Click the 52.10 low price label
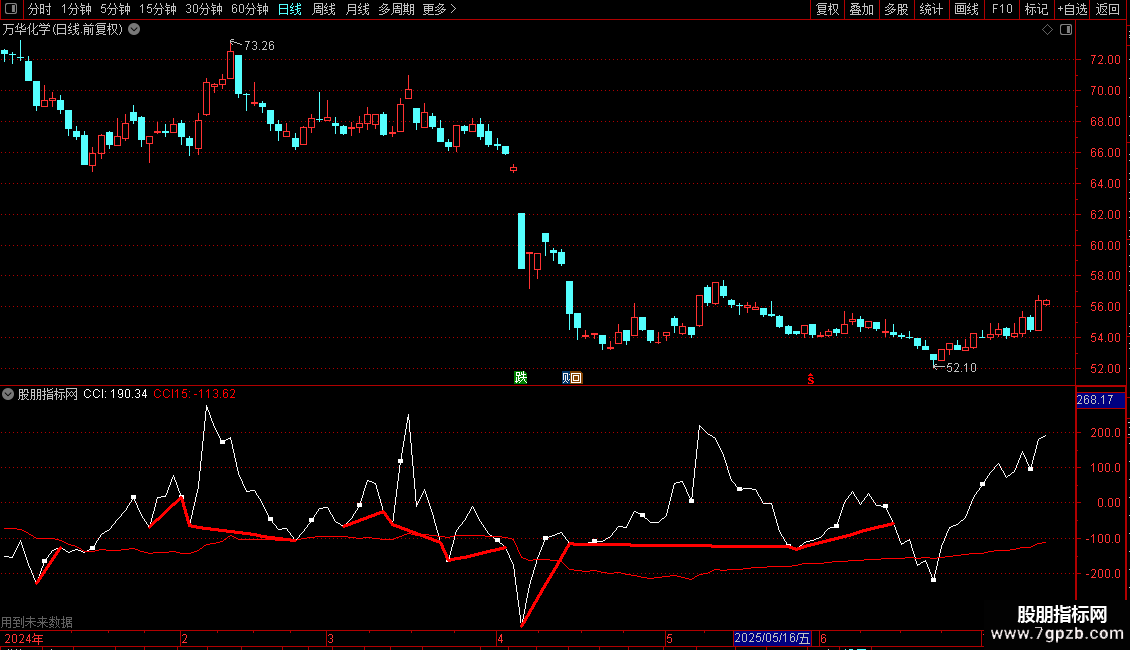The image size is (1130, 650). click(961, 368)
